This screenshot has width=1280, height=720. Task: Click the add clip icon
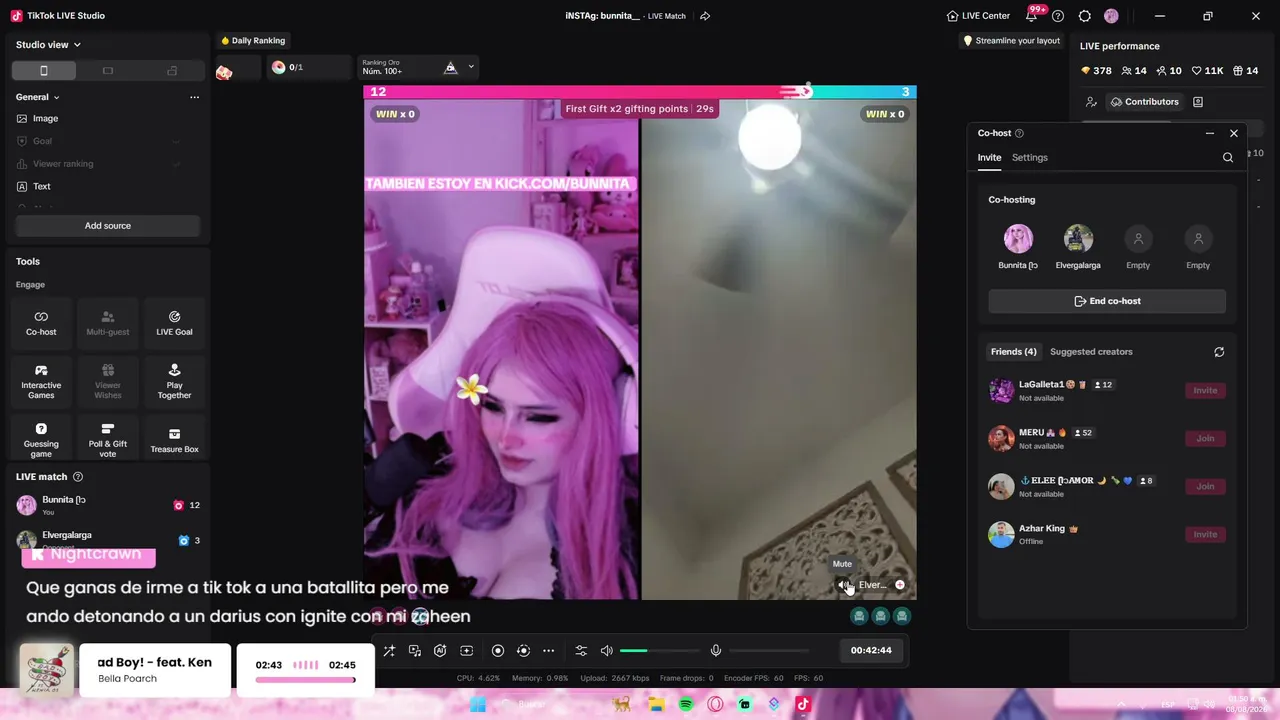click(x=466, y=651)
